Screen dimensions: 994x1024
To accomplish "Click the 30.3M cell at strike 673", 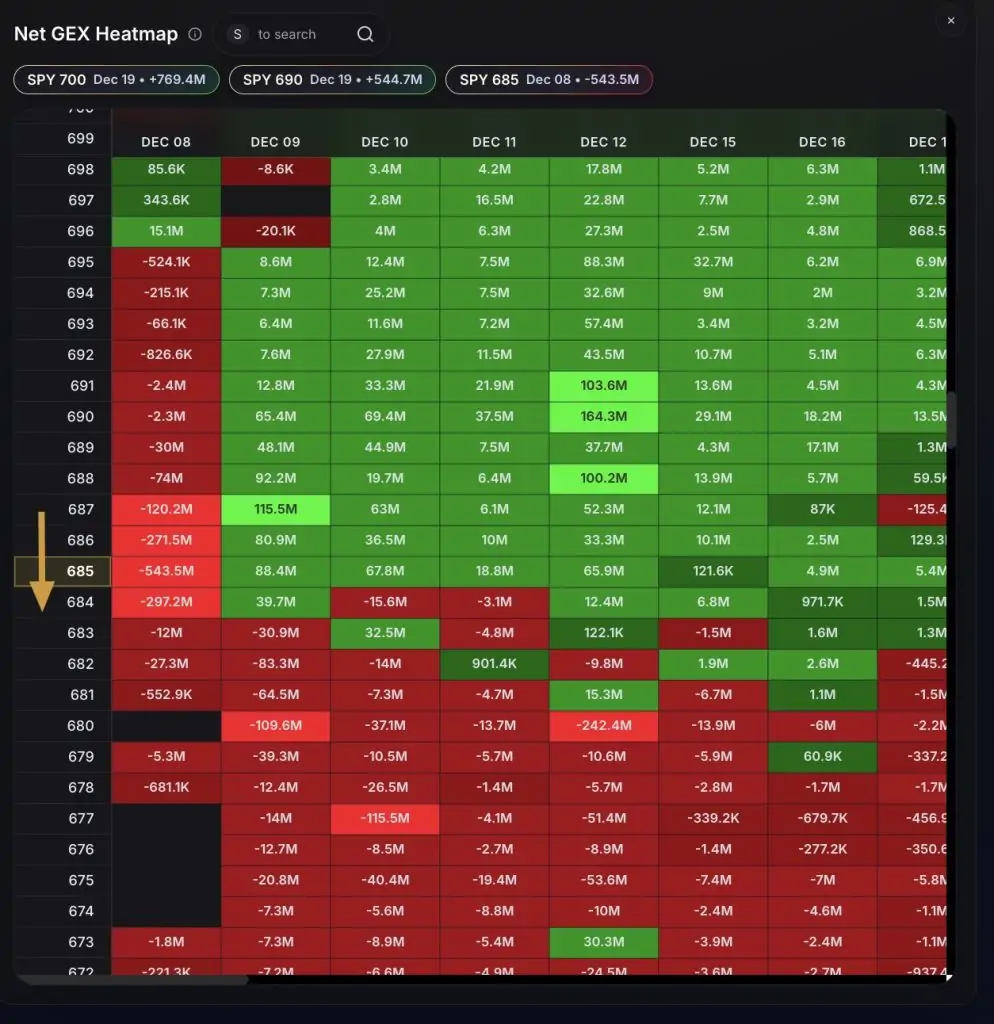I will click(603, 942).
